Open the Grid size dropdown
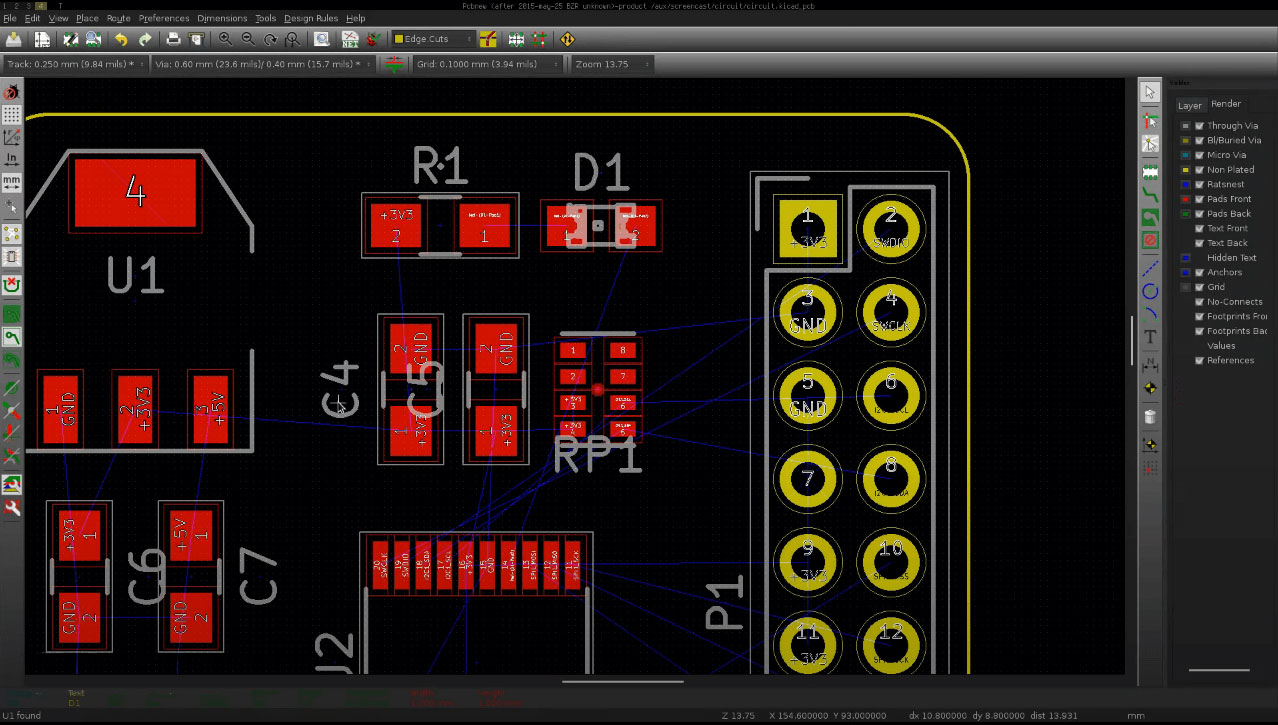Image resolution: width=1278 pixels, height=725 pixels. (488, 64)
